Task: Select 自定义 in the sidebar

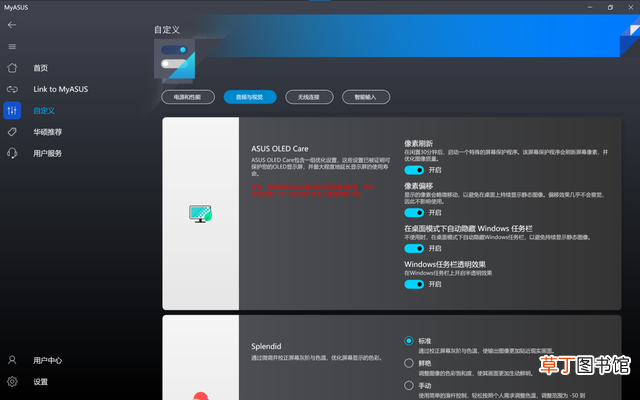Action: pyautogui.click(x=44, y=111)
